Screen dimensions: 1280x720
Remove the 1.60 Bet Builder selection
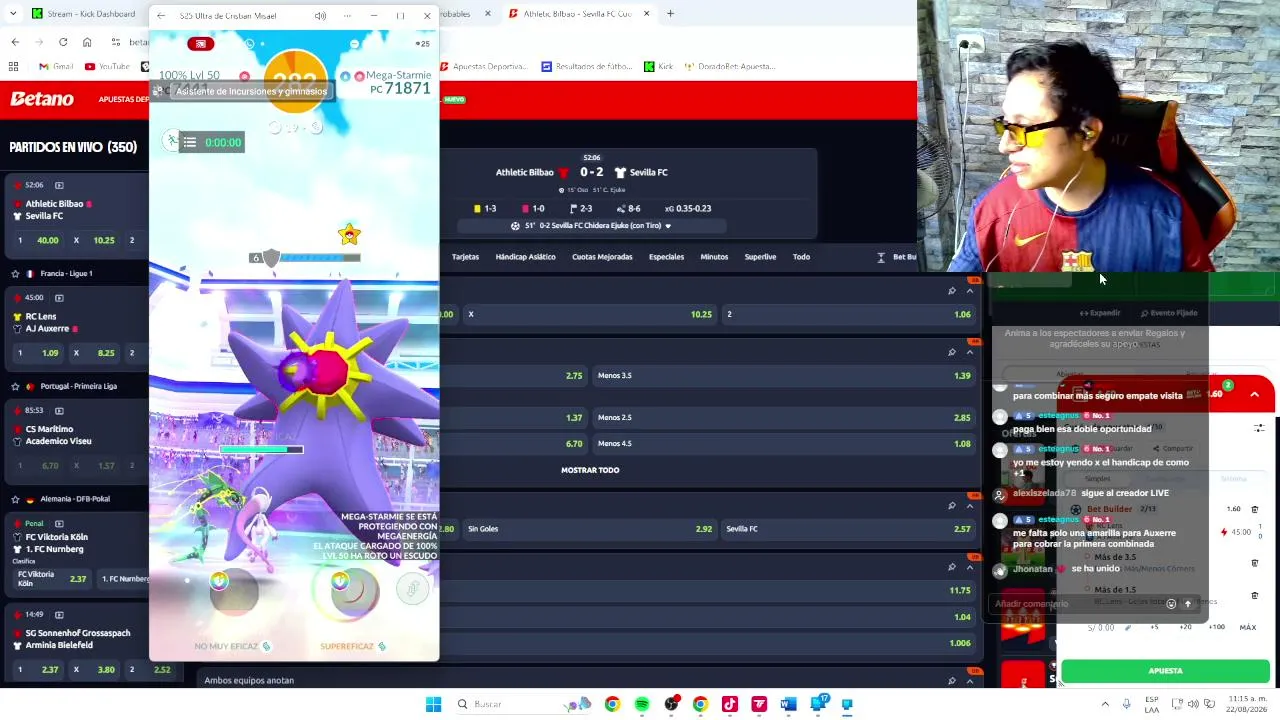pyautogui.click(x=1255, y=510)
